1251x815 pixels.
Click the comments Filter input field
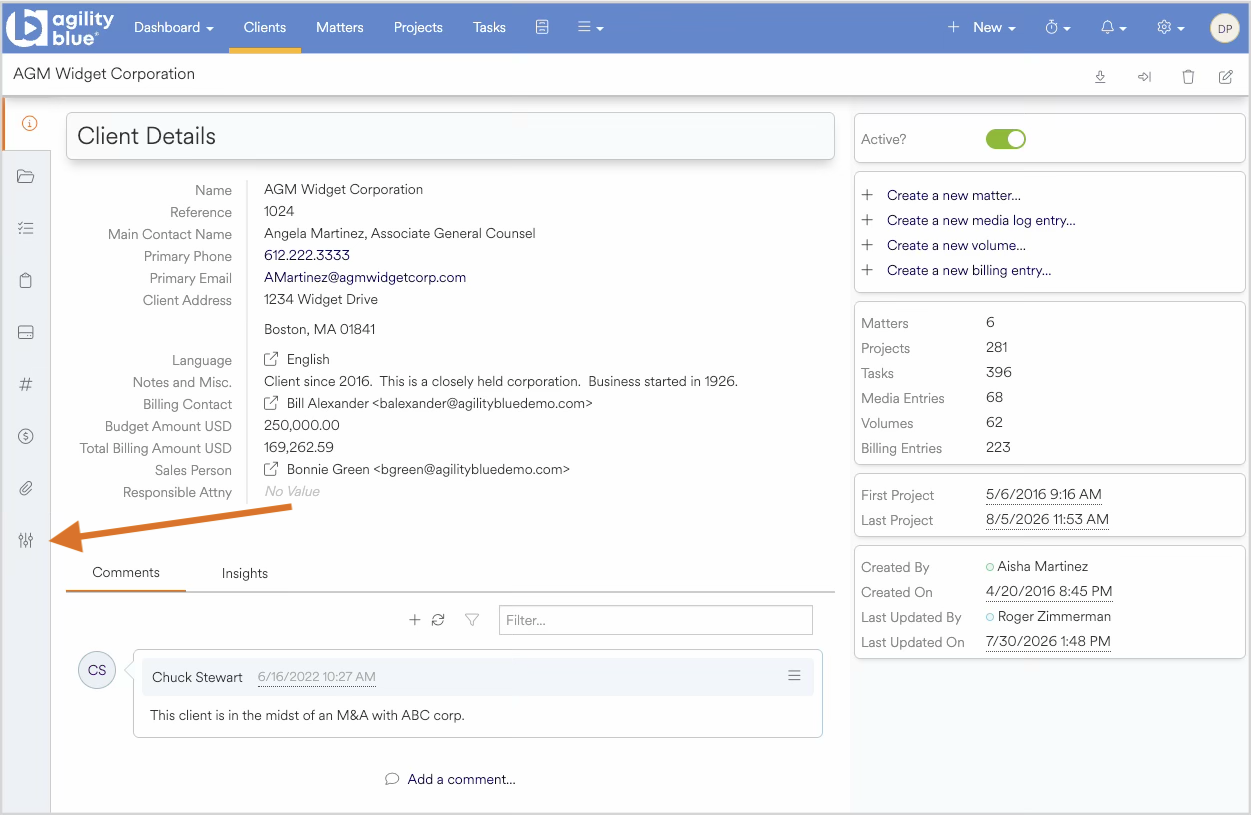click(656, 620)
